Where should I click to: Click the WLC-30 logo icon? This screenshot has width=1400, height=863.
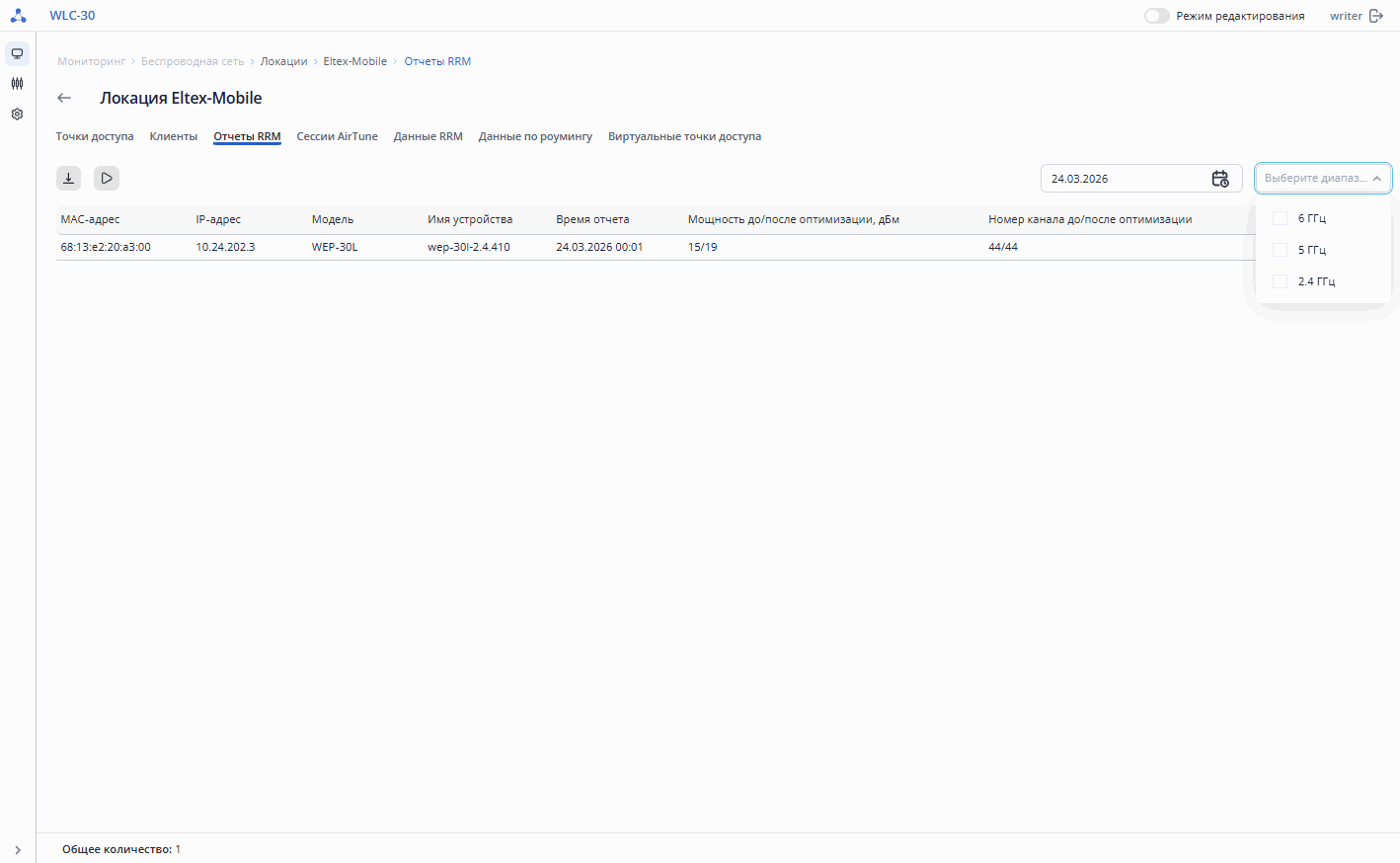click(x=18, y=16)
